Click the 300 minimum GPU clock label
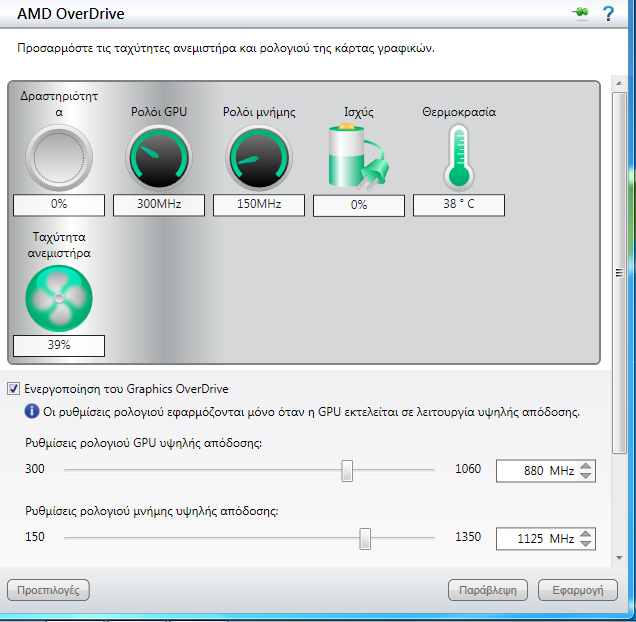Viewport: 636px width, 622px height. click(34, 469)
